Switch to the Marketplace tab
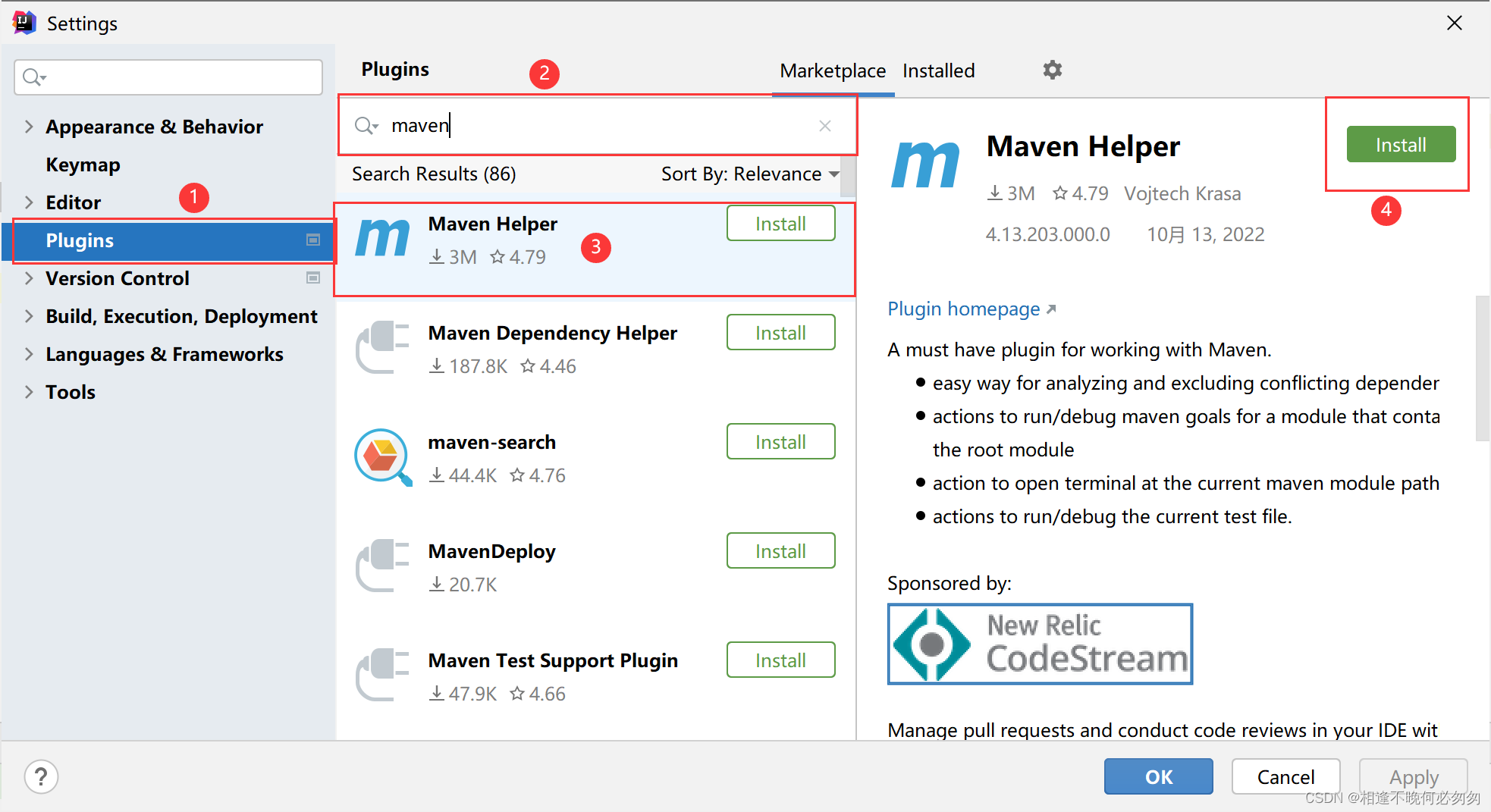 tap(833, 71)
